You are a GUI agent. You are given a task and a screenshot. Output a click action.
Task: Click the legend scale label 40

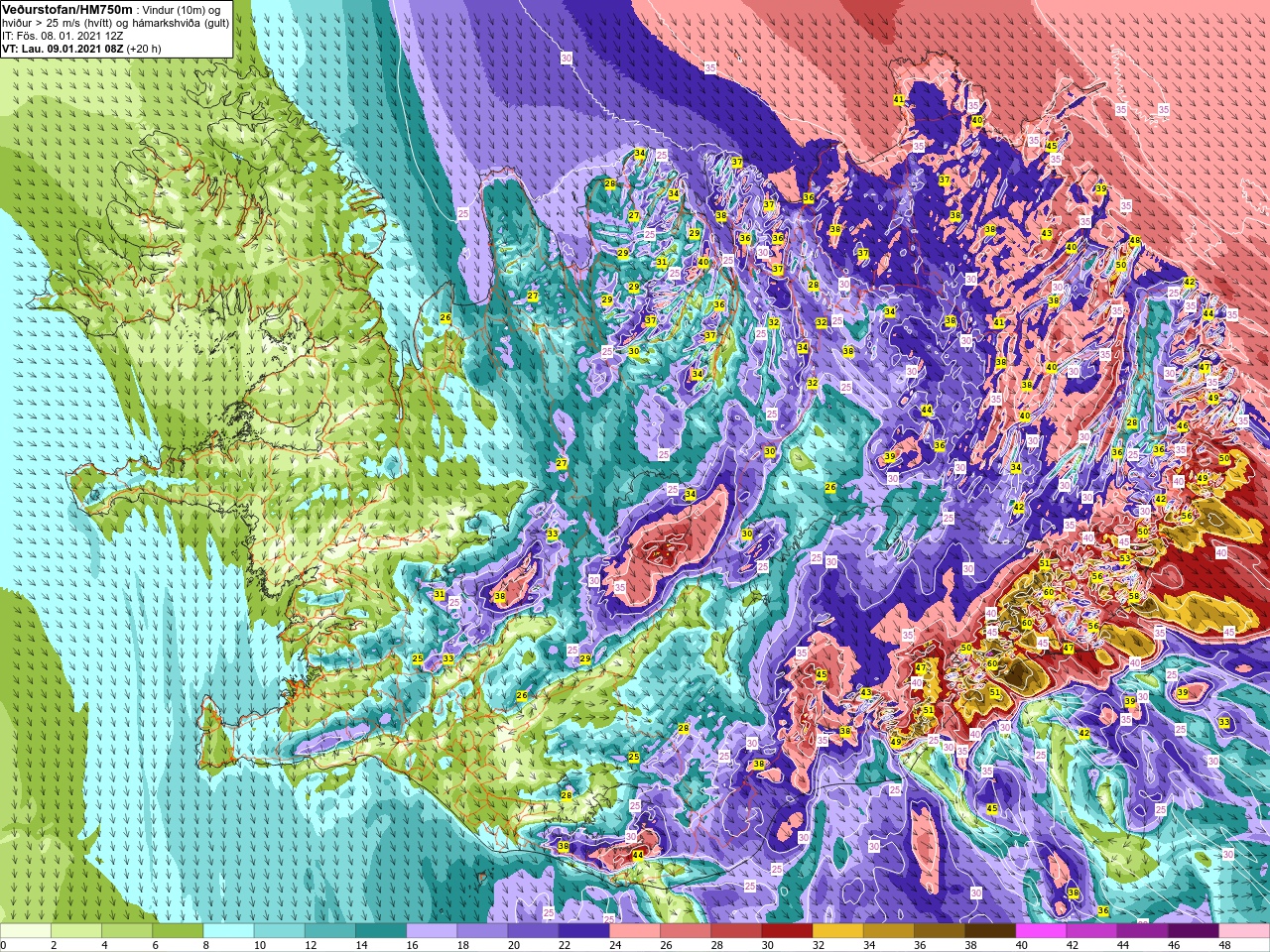pyautogui.click(x=1021, y=945)
